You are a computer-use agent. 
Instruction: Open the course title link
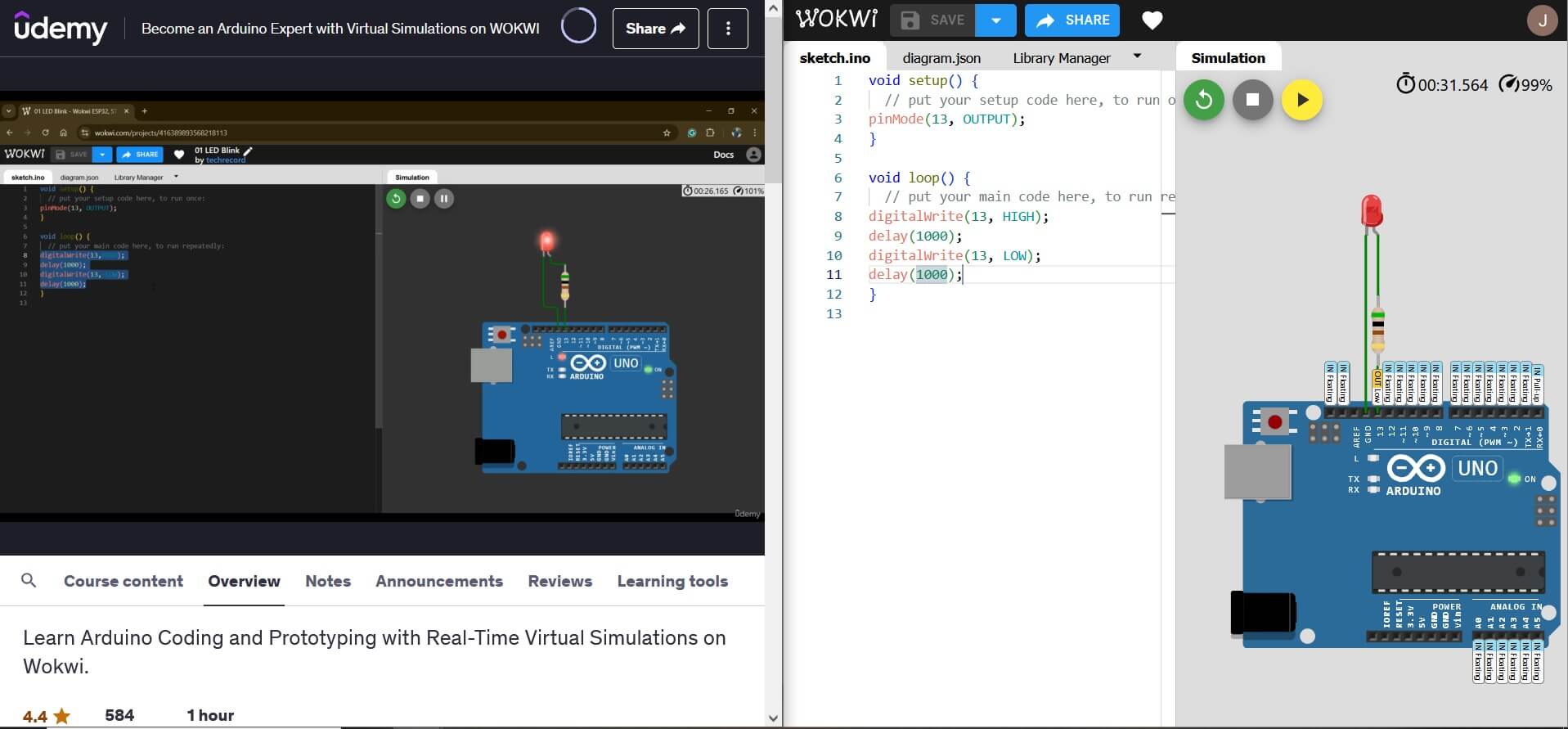(340, 29)
